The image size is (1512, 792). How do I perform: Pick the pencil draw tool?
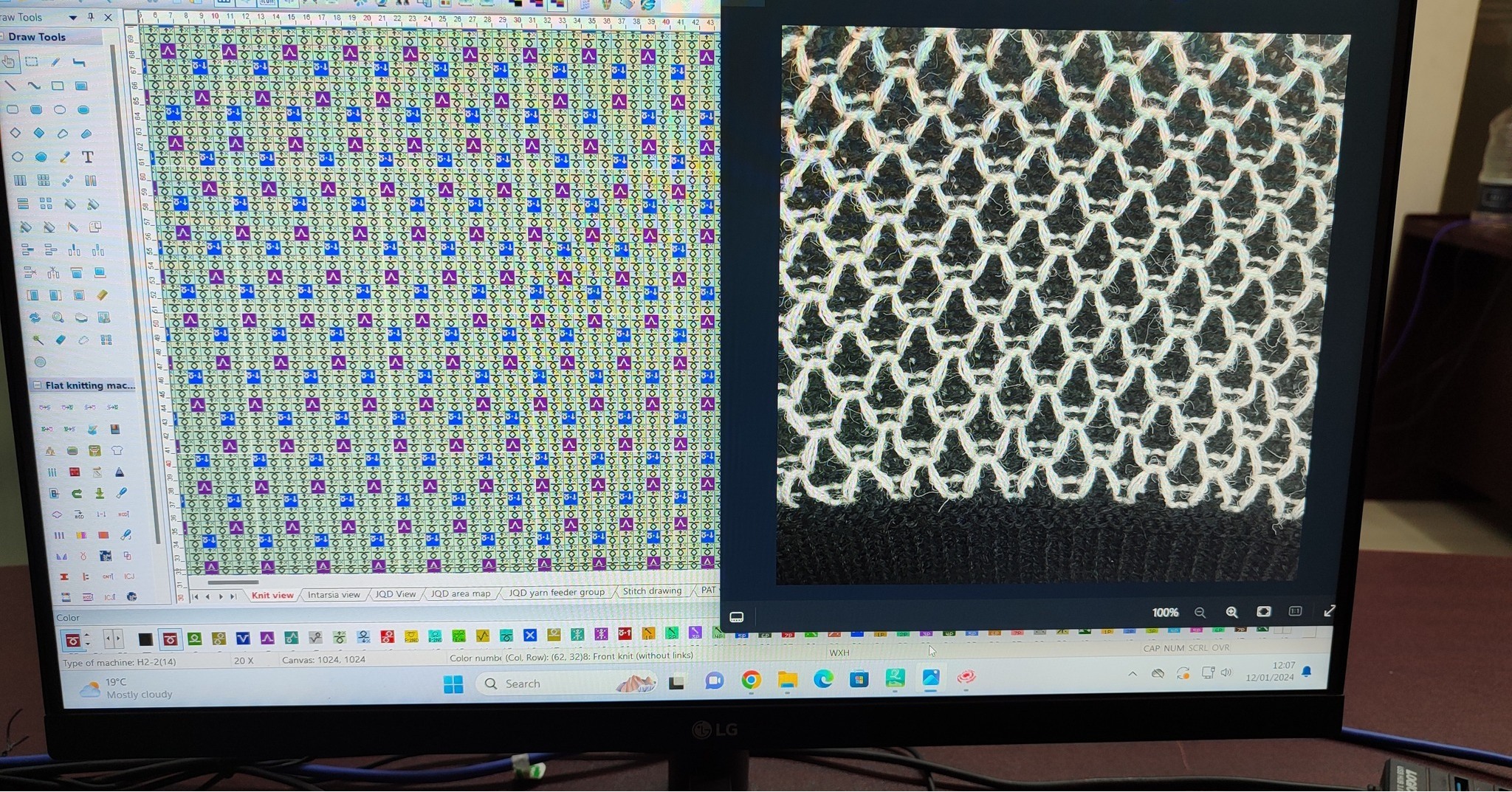click(55, 63)
